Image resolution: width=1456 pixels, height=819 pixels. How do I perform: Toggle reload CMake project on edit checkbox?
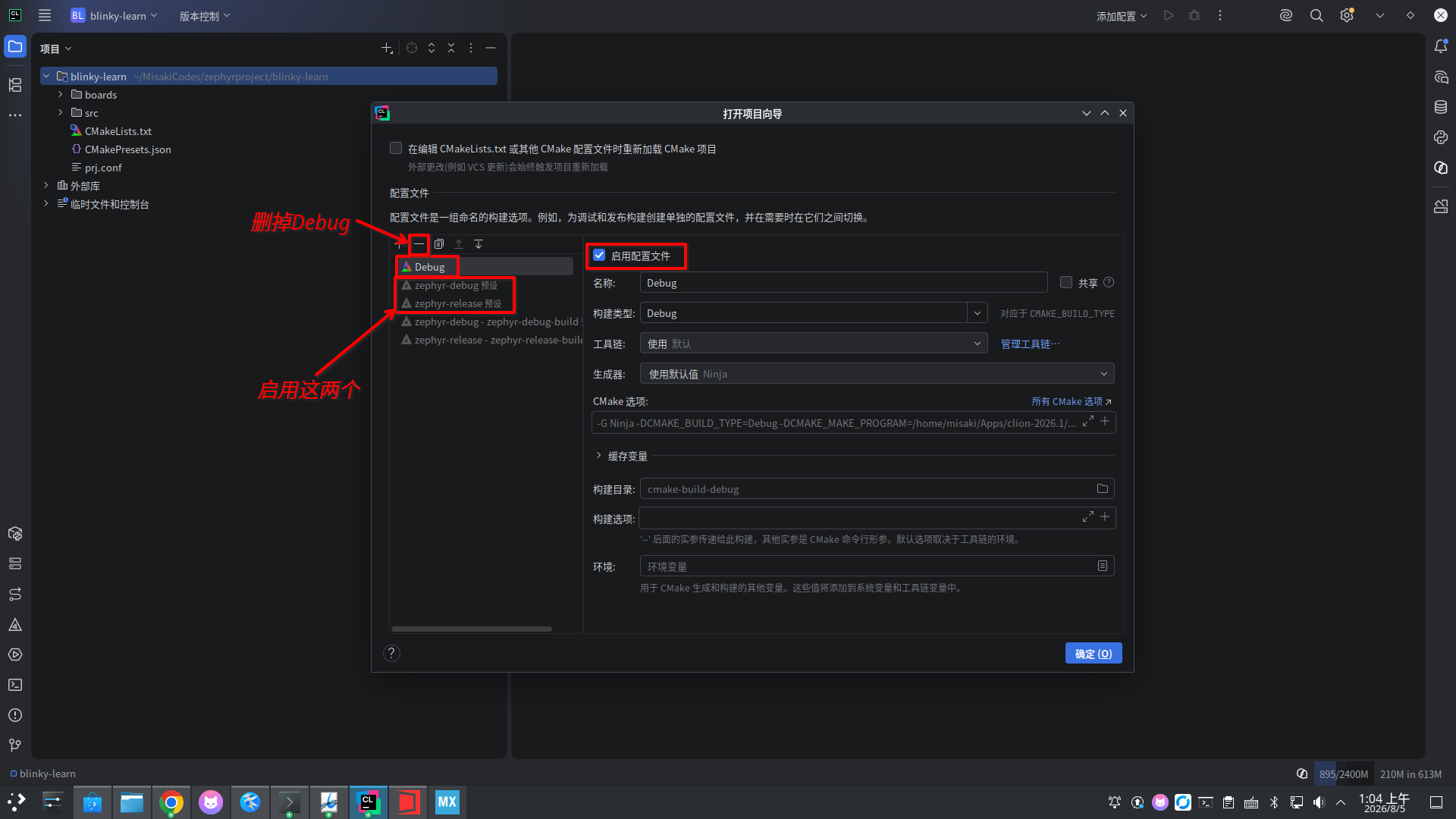click(x=396, y=149)
